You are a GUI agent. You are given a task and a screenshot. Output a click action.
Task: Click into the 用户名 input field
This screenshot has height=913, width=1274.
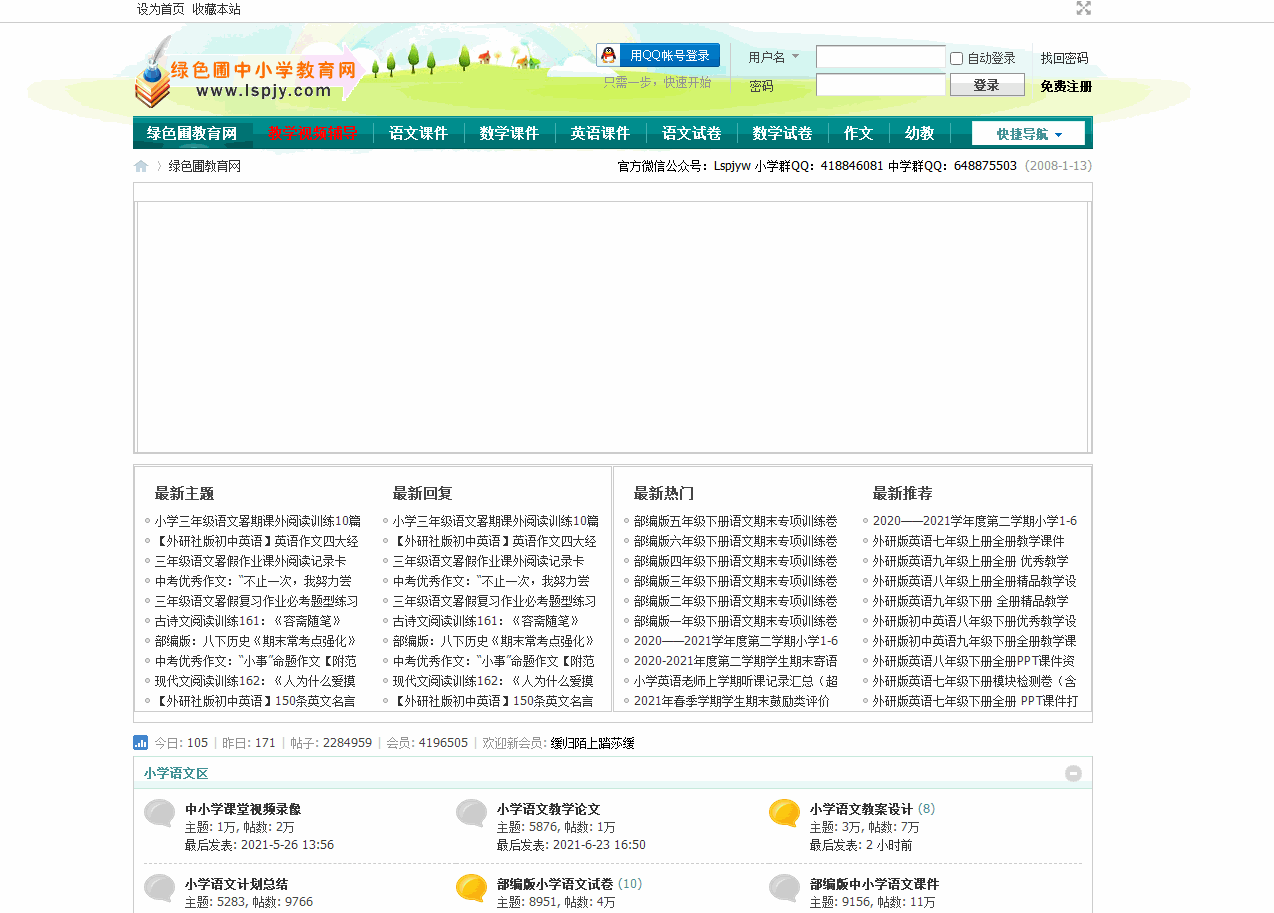tap(880, 57)
